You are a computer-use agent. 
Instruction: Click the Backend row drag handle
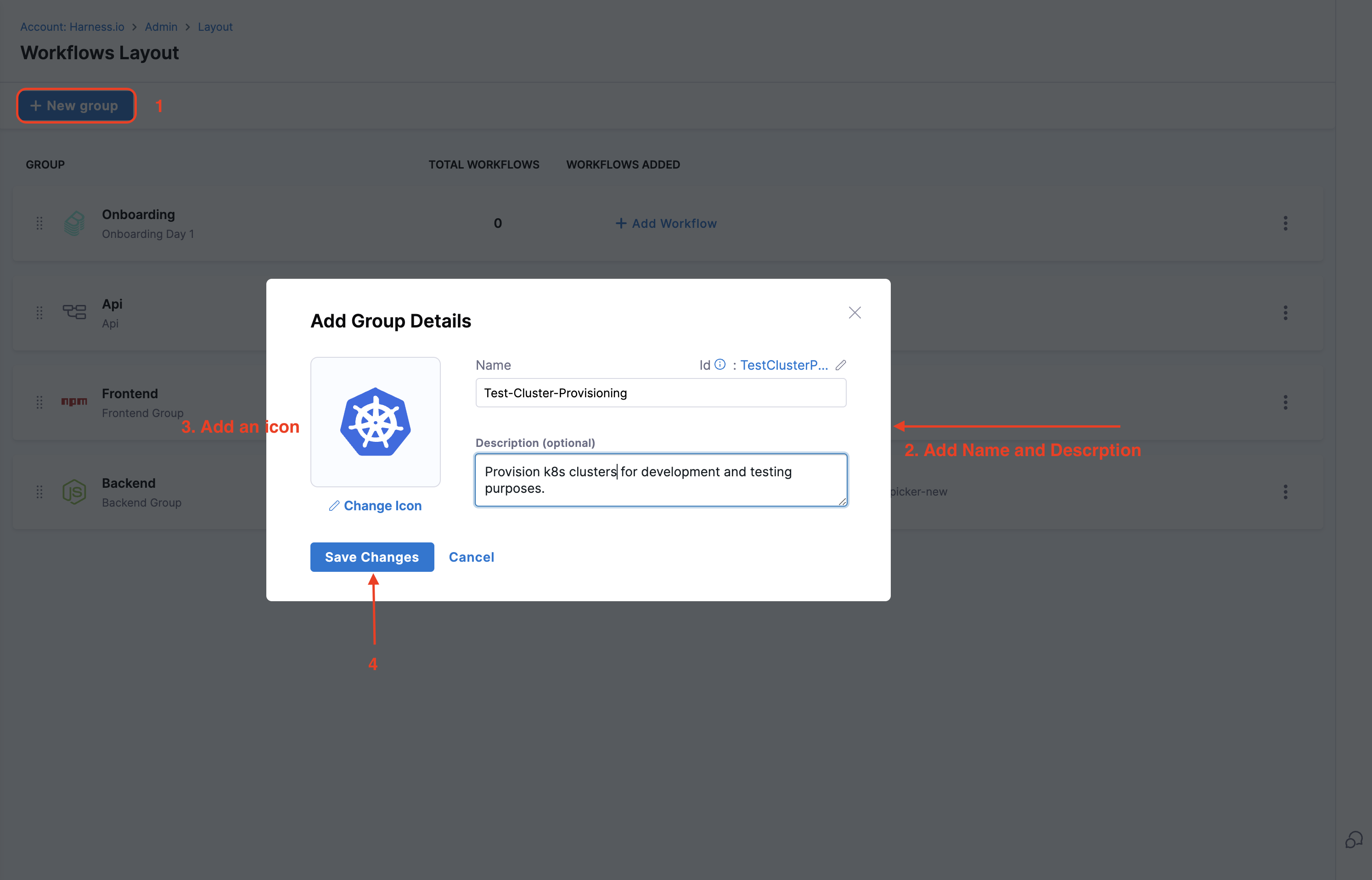pos(39,492)
